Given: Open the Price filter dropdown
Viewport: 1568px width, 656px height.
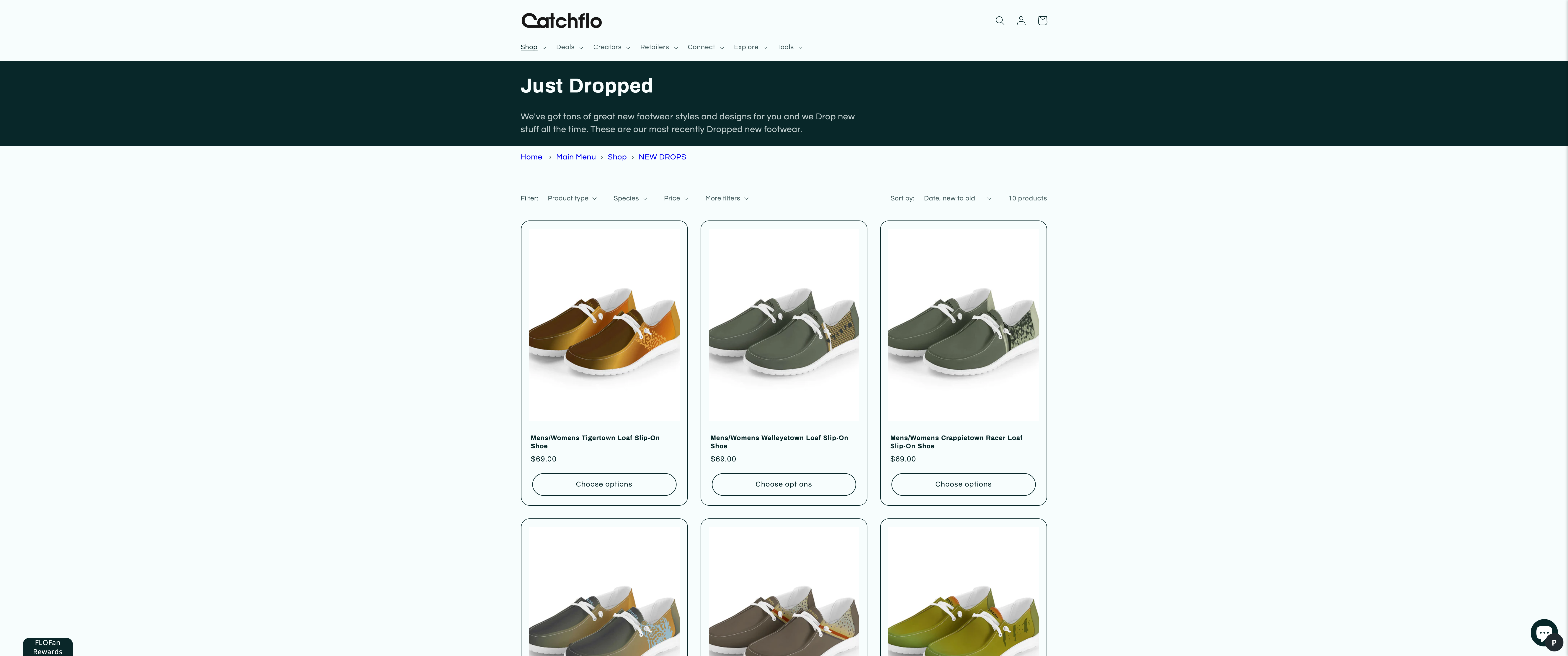Looking at the screenshot, I should coord(676,198).
